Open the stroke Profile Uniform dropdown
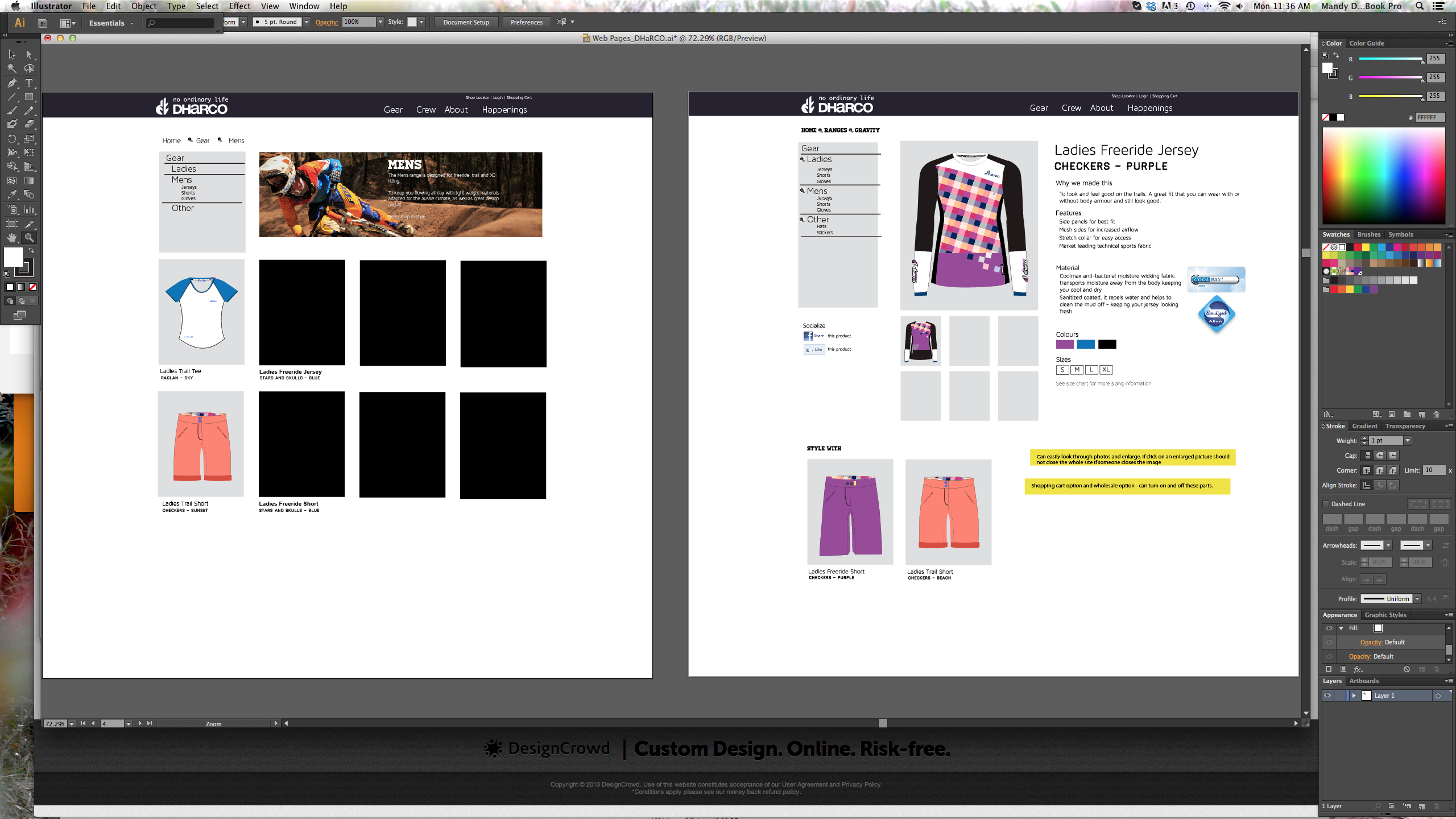 (1417, 599)
